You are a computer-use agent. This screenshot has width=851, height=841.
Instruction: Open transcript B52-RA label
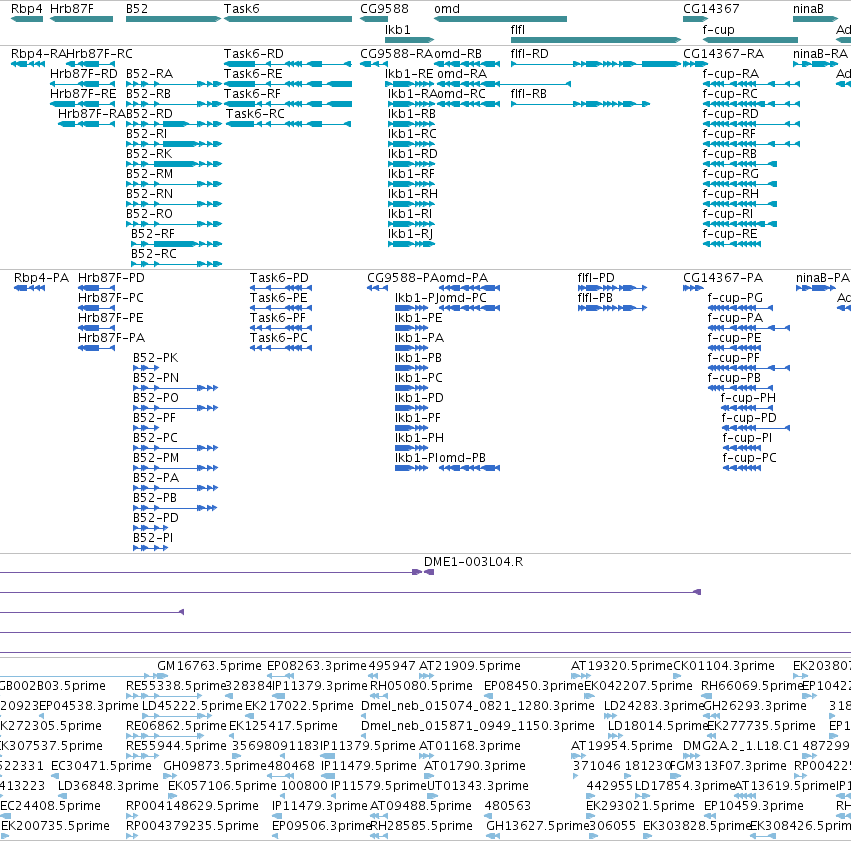click(149, 74)
